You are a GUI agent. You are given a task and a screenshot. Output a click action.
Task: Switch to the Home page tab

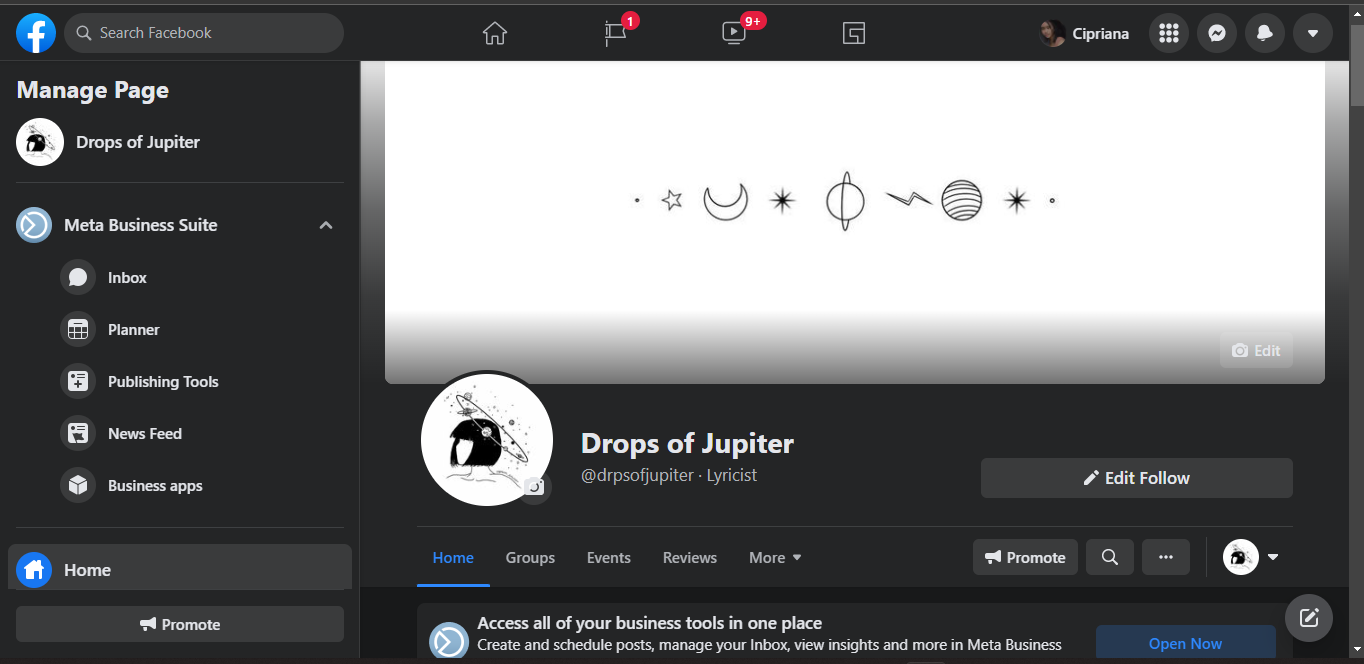tap(453, 557)
